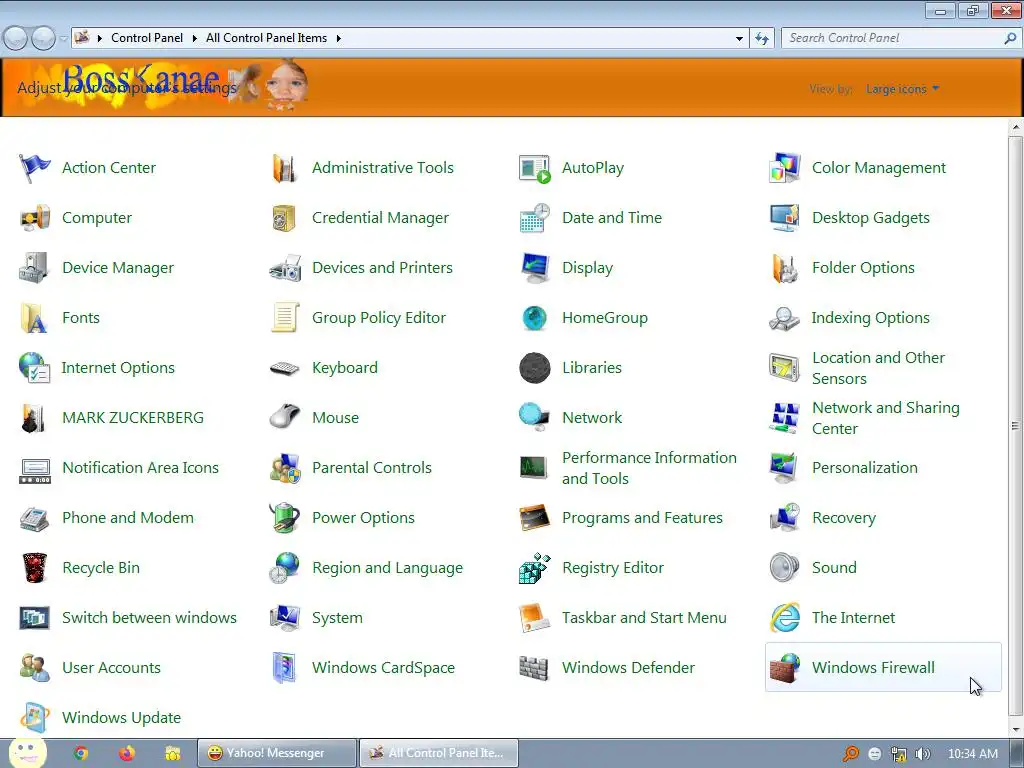Click the Computer link

[x=97, y=218]
